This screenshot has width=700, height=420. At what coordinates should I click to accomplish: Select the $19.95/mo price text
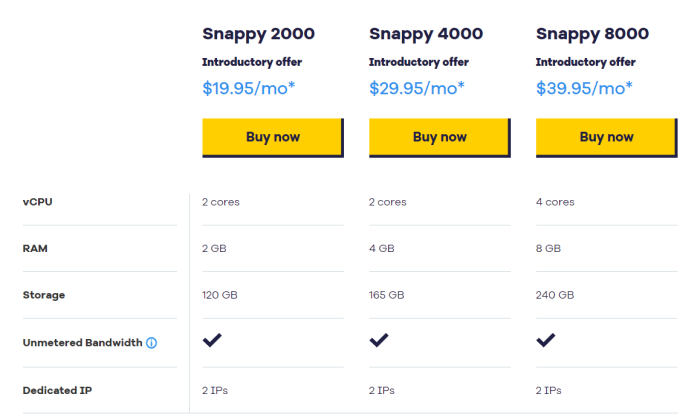click(249, 88)
